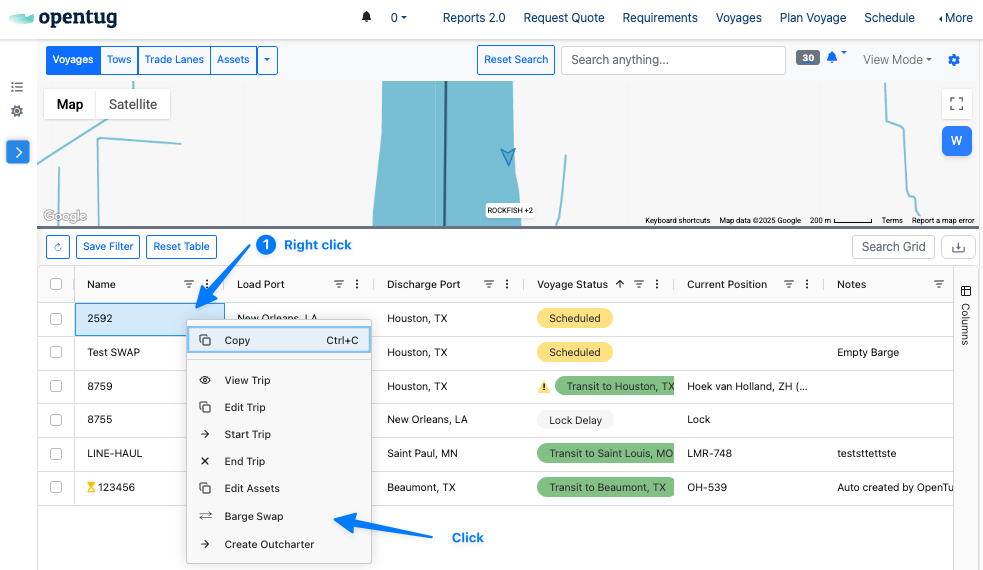Screen dimensions: 983x570
Task: Open the View Mode dropdown
Action: pos(896,60)
